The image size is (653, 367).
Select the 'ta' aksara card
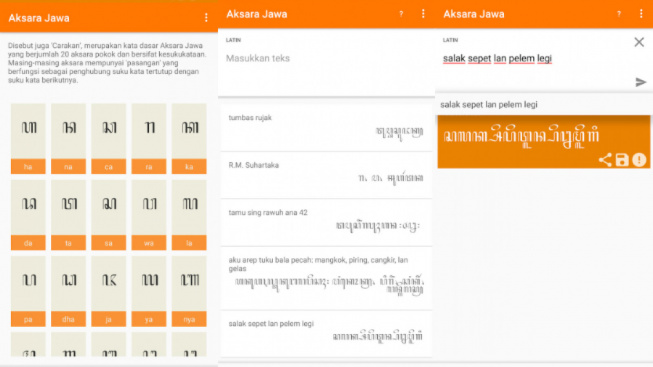[68, 215]
